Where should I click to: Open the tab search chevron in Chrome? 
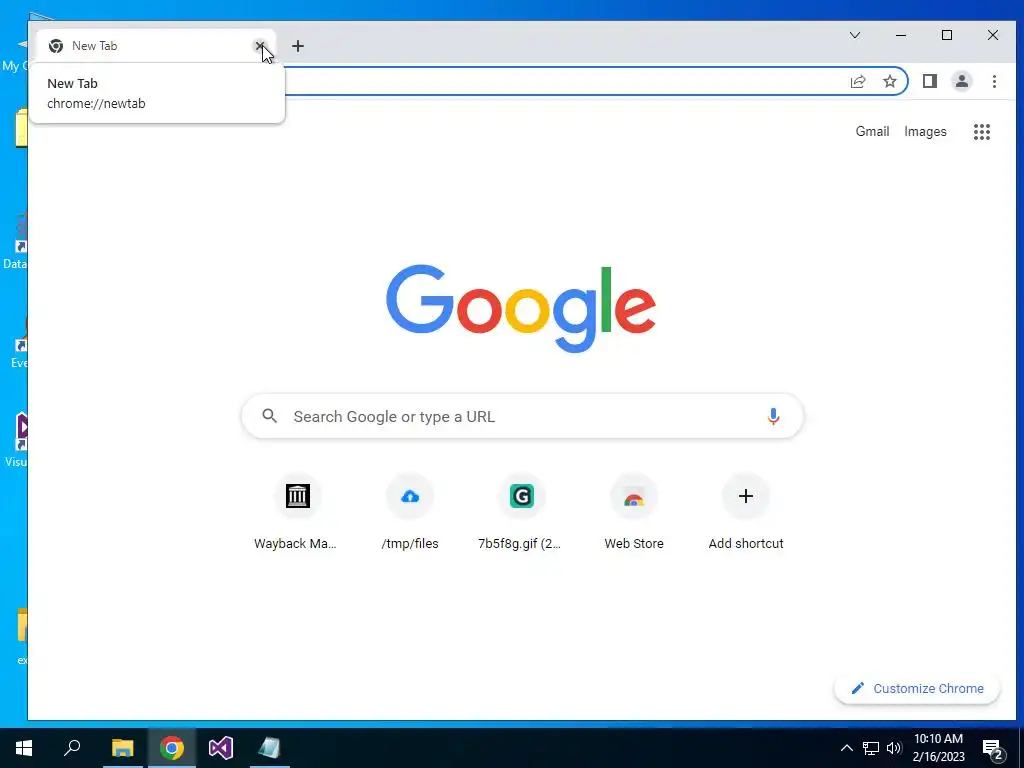click(855, 35)
